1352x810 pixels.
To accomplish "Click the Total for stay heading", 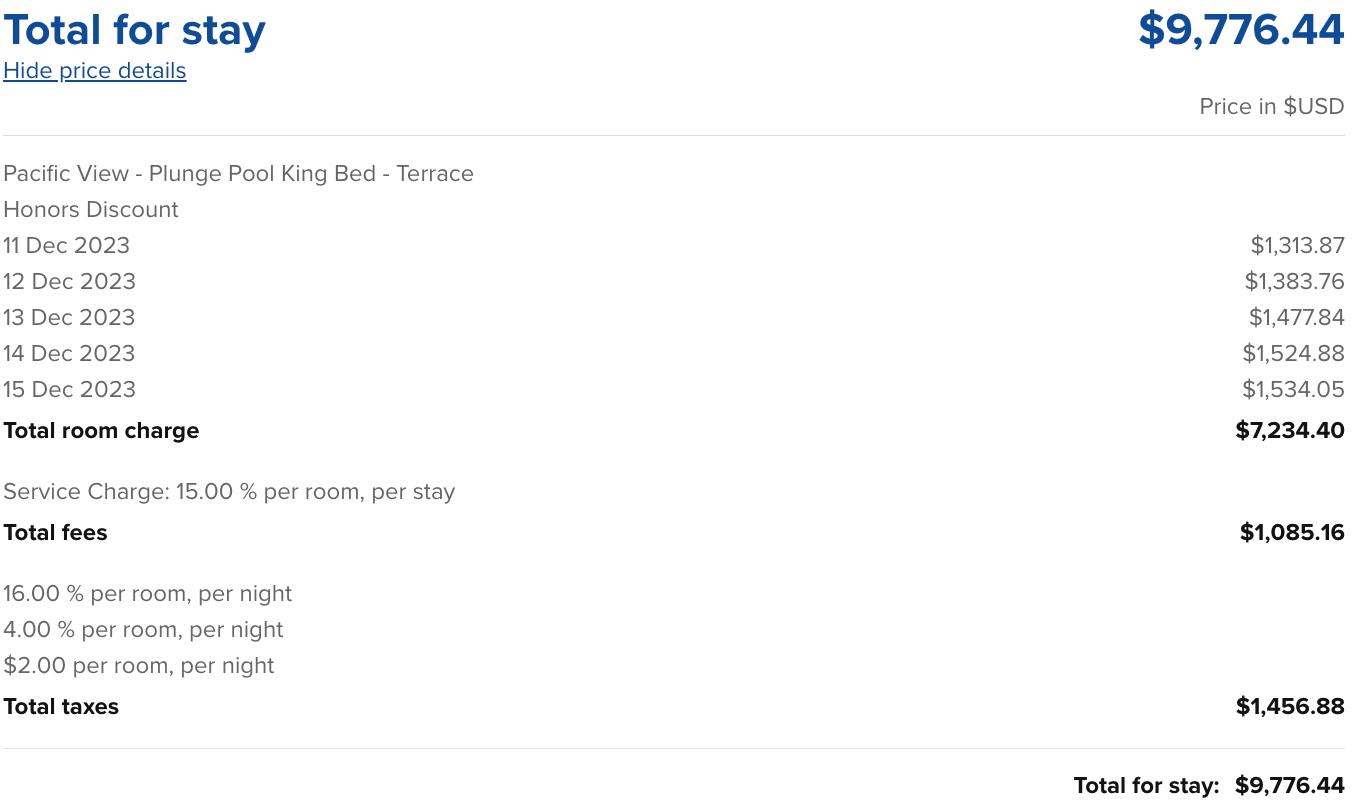I will [x=135, y=30].
